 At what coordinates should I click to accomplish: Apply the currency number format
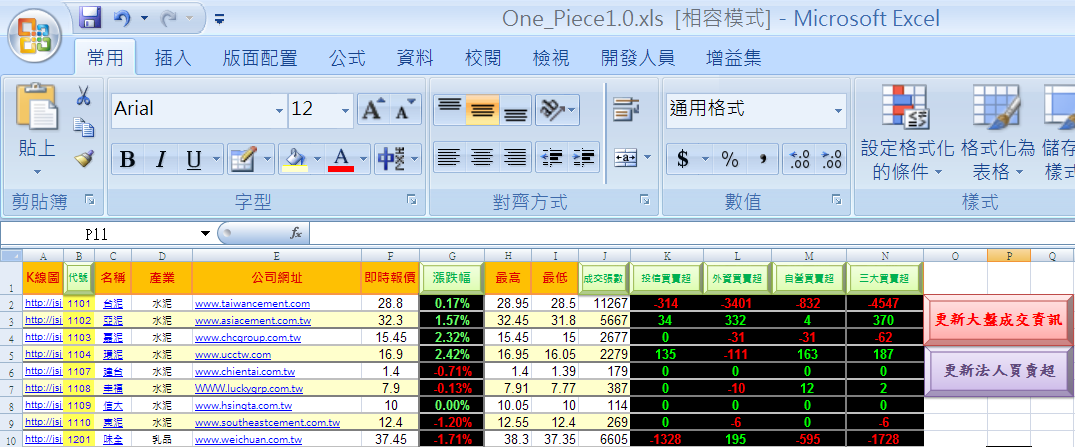[x=682, y=160]
